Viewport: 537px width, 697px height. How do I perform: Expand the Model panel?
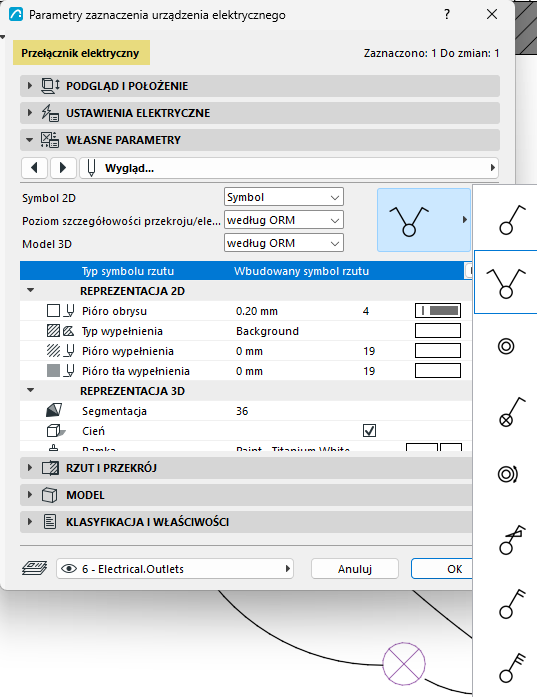pos(30,494)
